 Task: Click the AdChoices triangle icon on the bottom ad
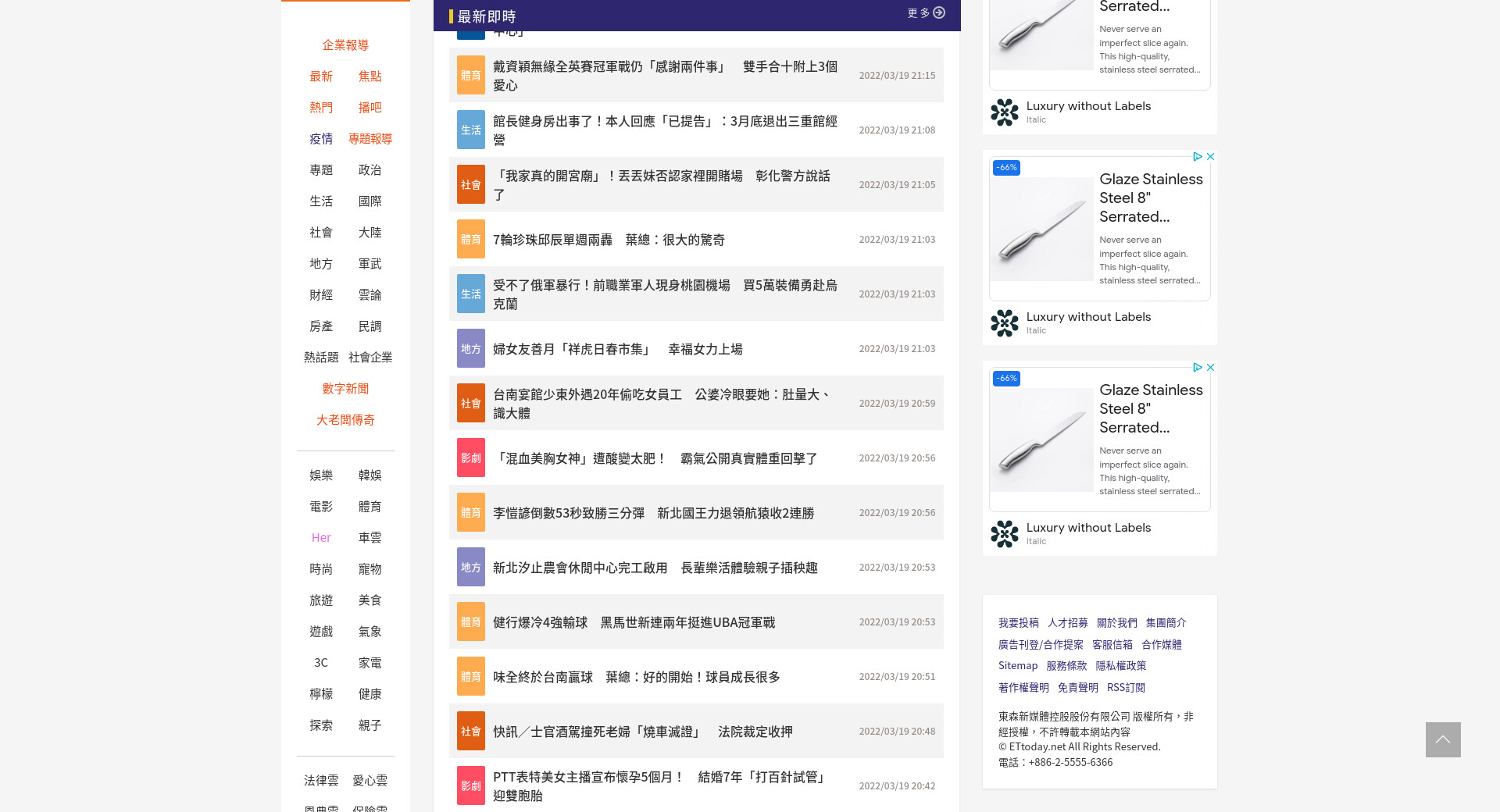[x=1197, y=368]
